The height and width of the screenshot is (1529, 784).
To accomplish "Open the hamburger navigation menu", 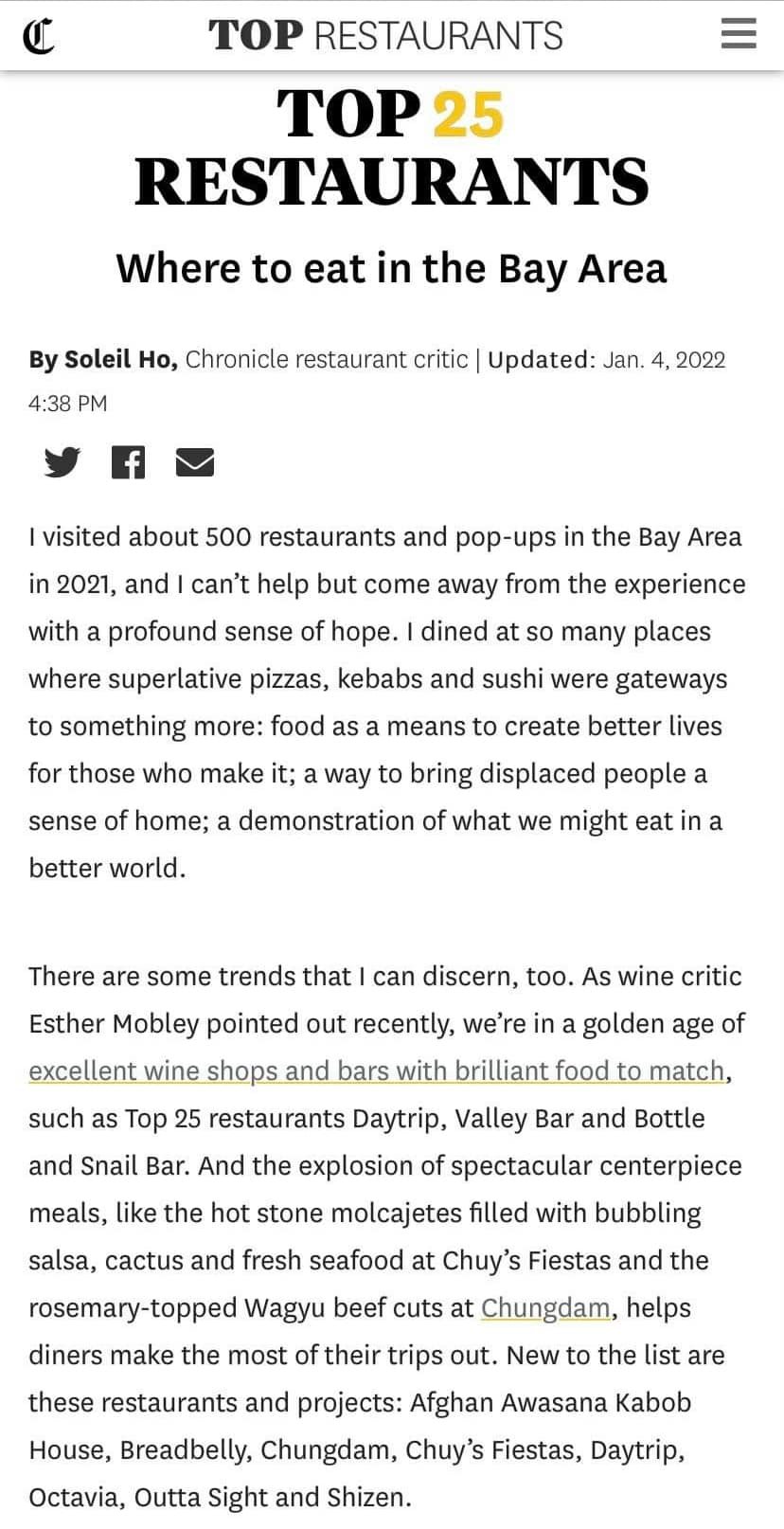I will pos(739,35).
